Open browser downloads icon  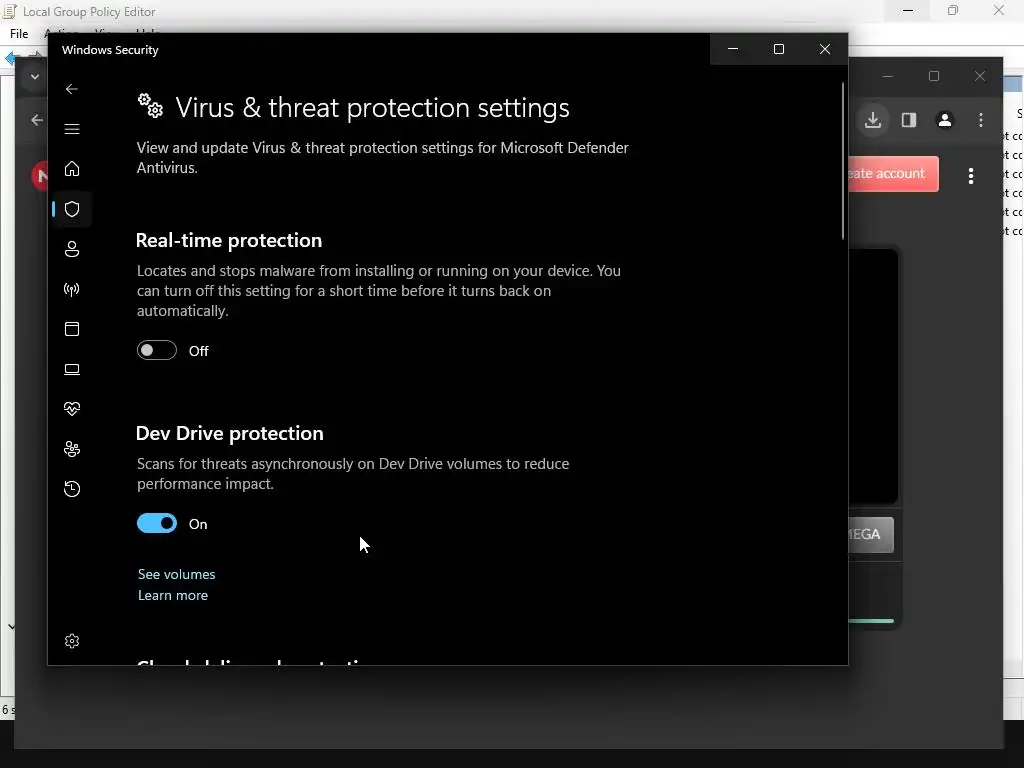[872, 120]
